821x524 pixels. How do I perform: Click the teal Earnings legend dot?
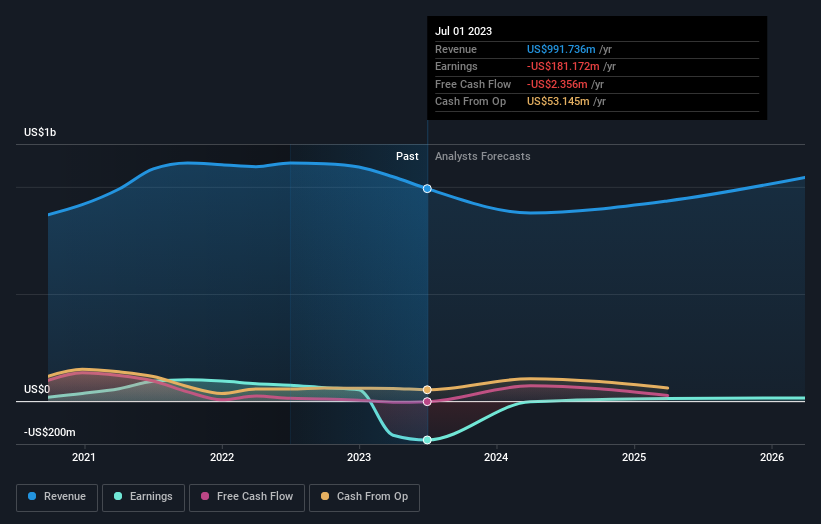[x=118, y=496]
